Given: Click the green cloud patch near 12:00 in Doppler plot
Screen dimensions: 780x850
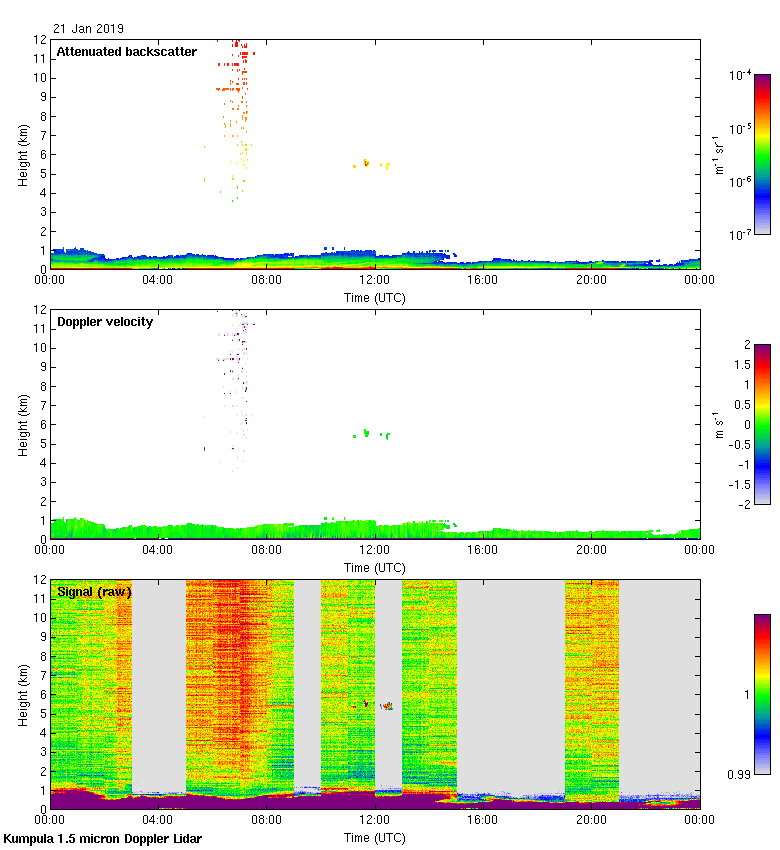Looking at the screenshot, I should (x=367, y=434).
